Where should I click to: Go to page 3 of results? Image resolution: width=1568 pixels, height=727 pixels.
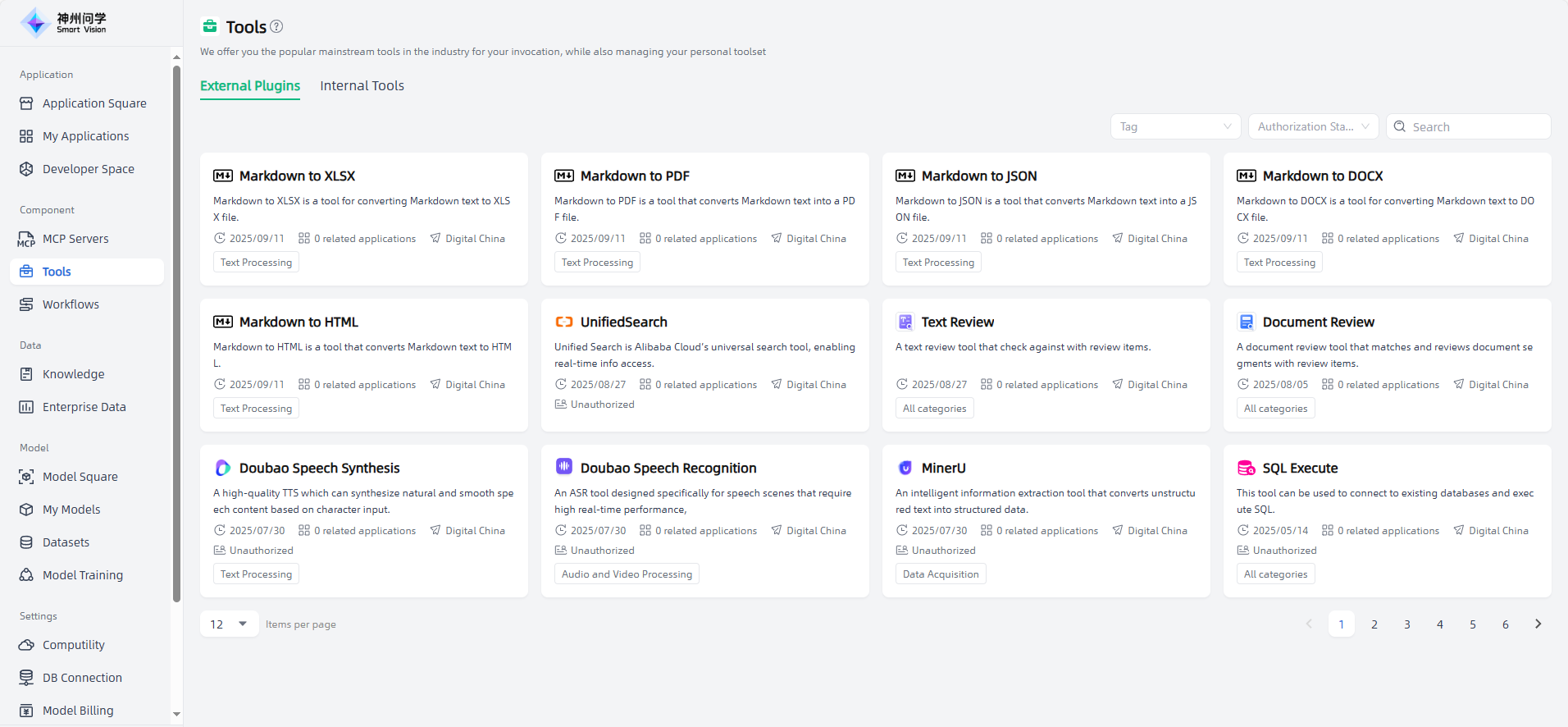1407,624
